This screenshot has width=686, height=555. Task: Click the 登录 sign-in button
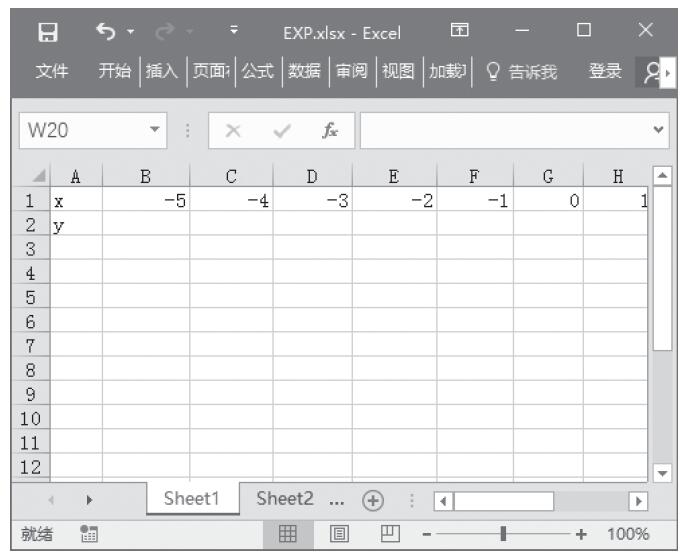coord(604,71)
